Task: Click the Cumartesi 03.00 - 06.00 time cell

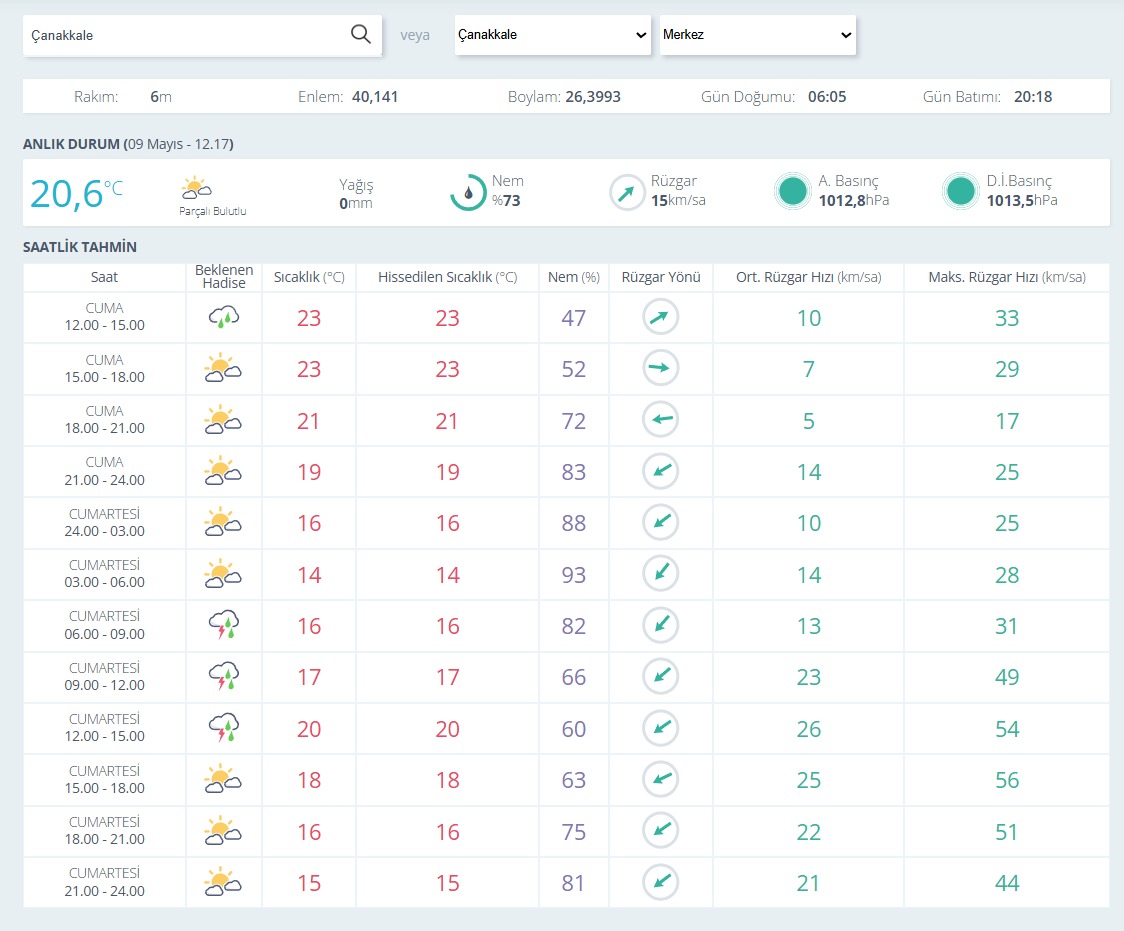Action: tap(105, 573)
